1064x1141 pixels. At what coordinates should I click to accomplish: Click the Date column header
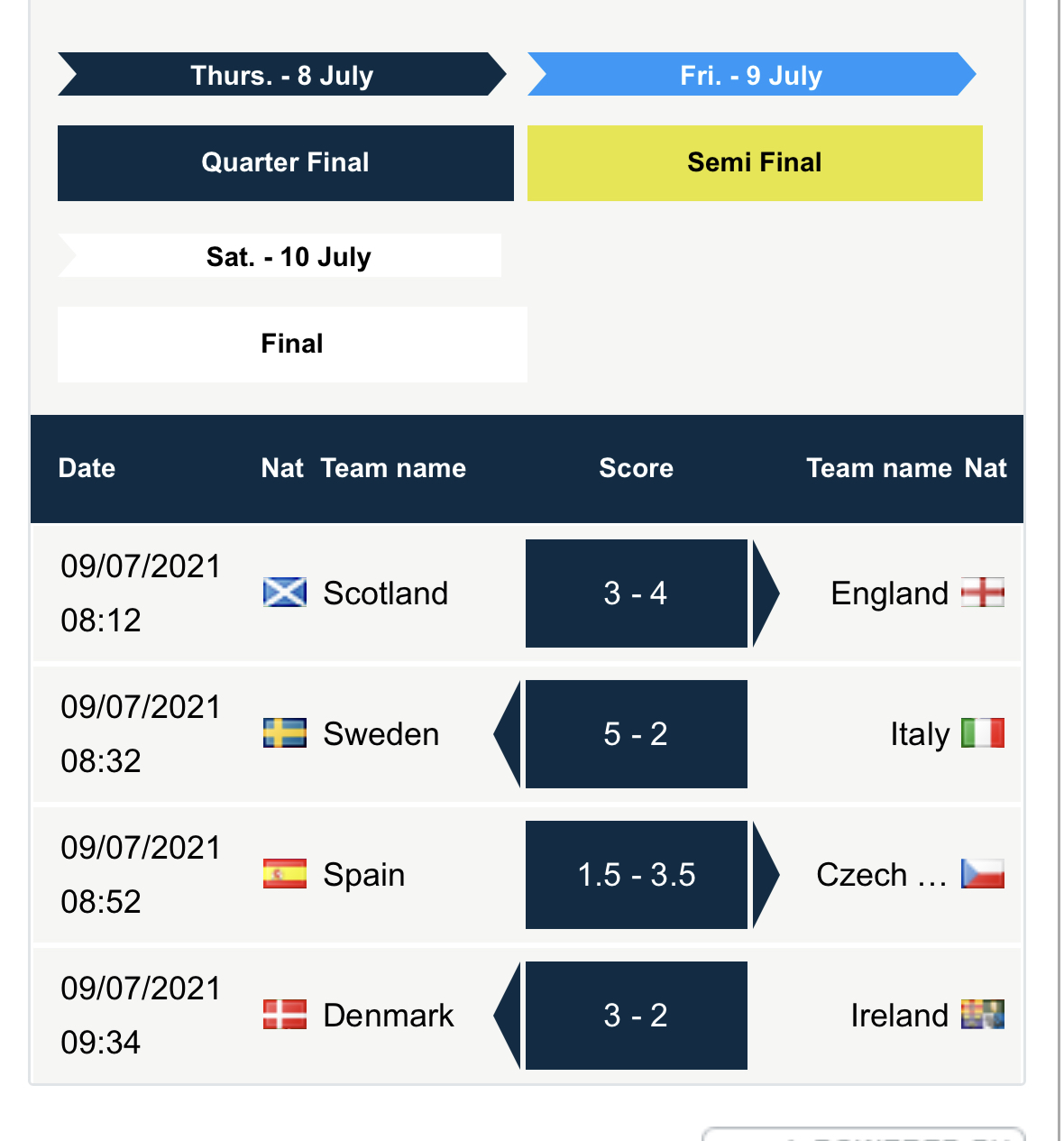pyautogui.click(x=87, y=468)
